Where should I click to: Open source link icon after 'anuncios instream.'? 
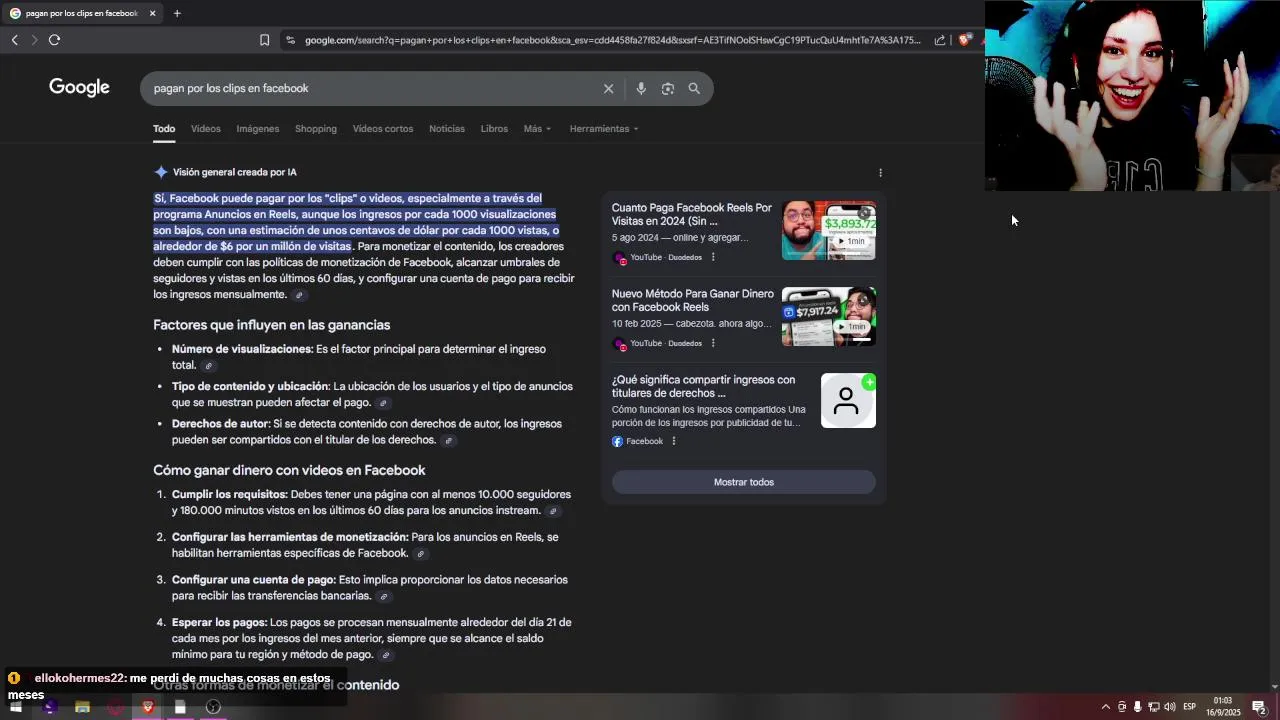click(553, 511)
